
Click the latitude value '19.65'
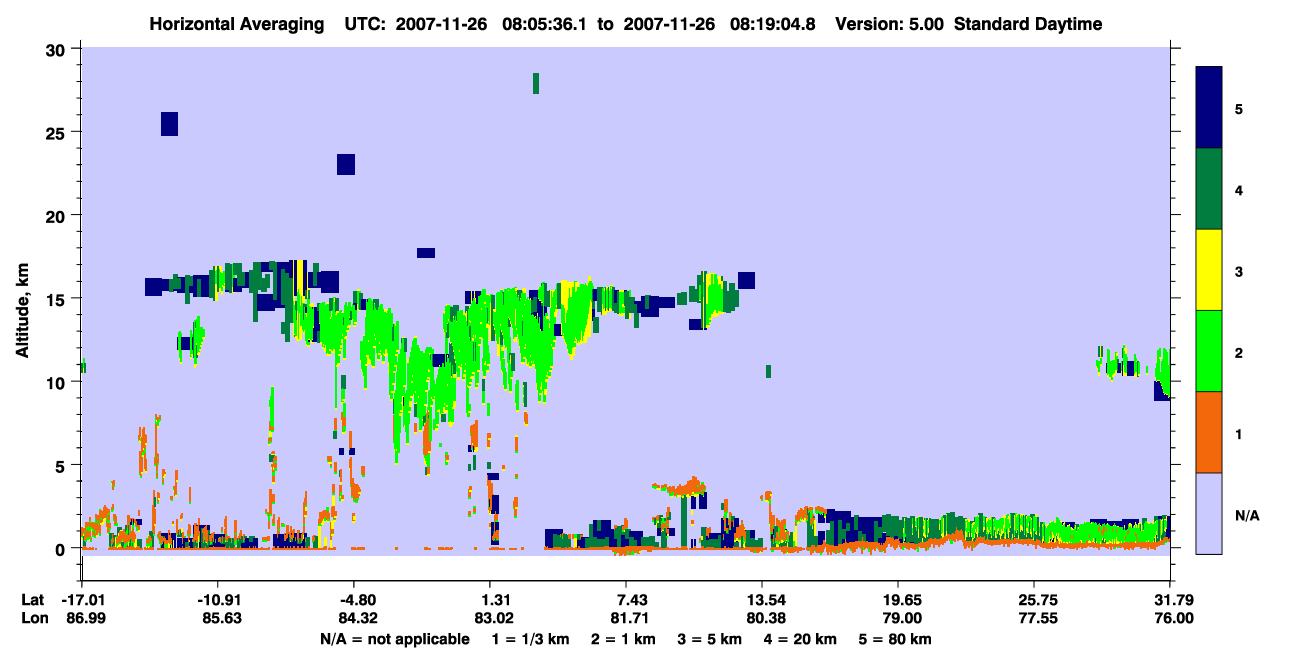[898, 600]
